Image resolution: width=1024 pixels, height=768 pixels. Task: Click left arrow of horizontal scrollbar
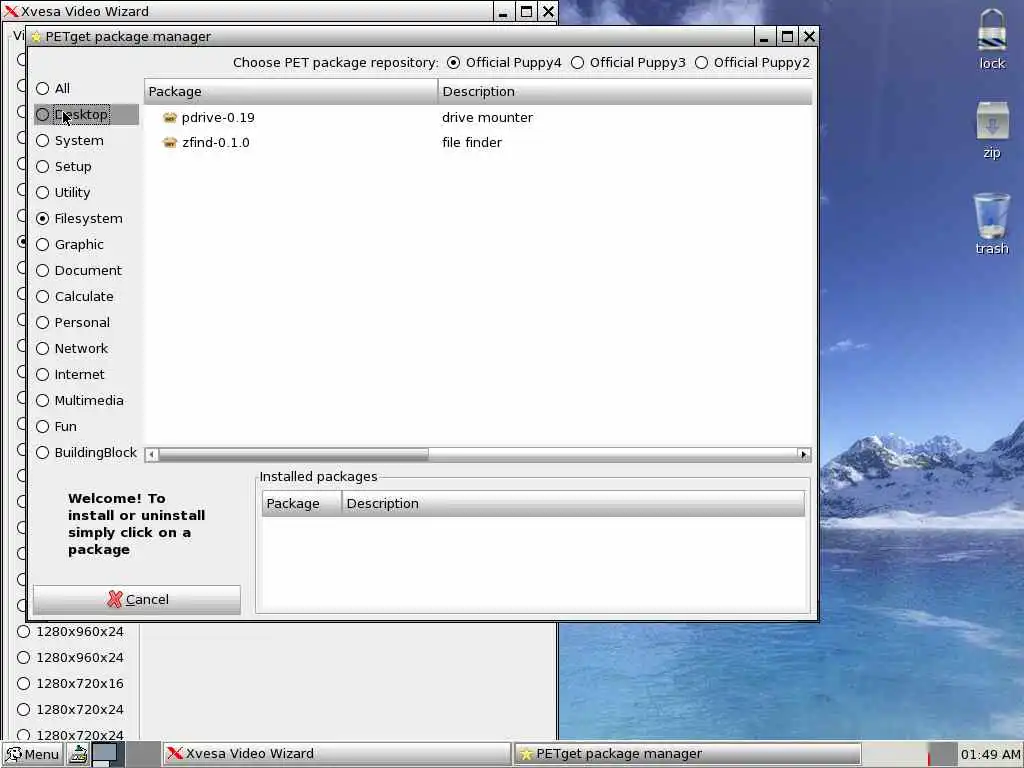point(152,455)
